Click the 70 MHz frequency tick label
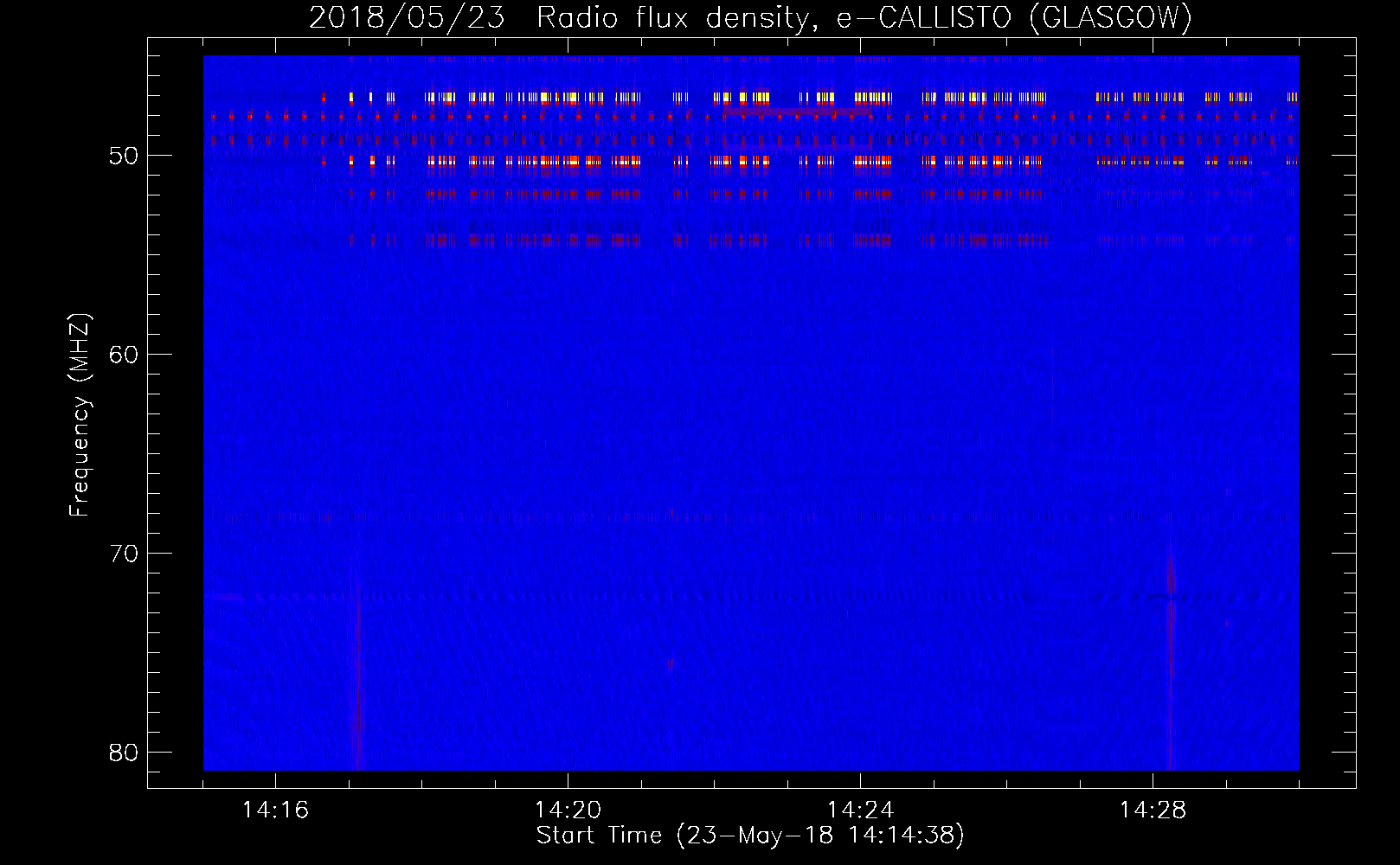The image size is (1400, 865). [x=124, y=554]
